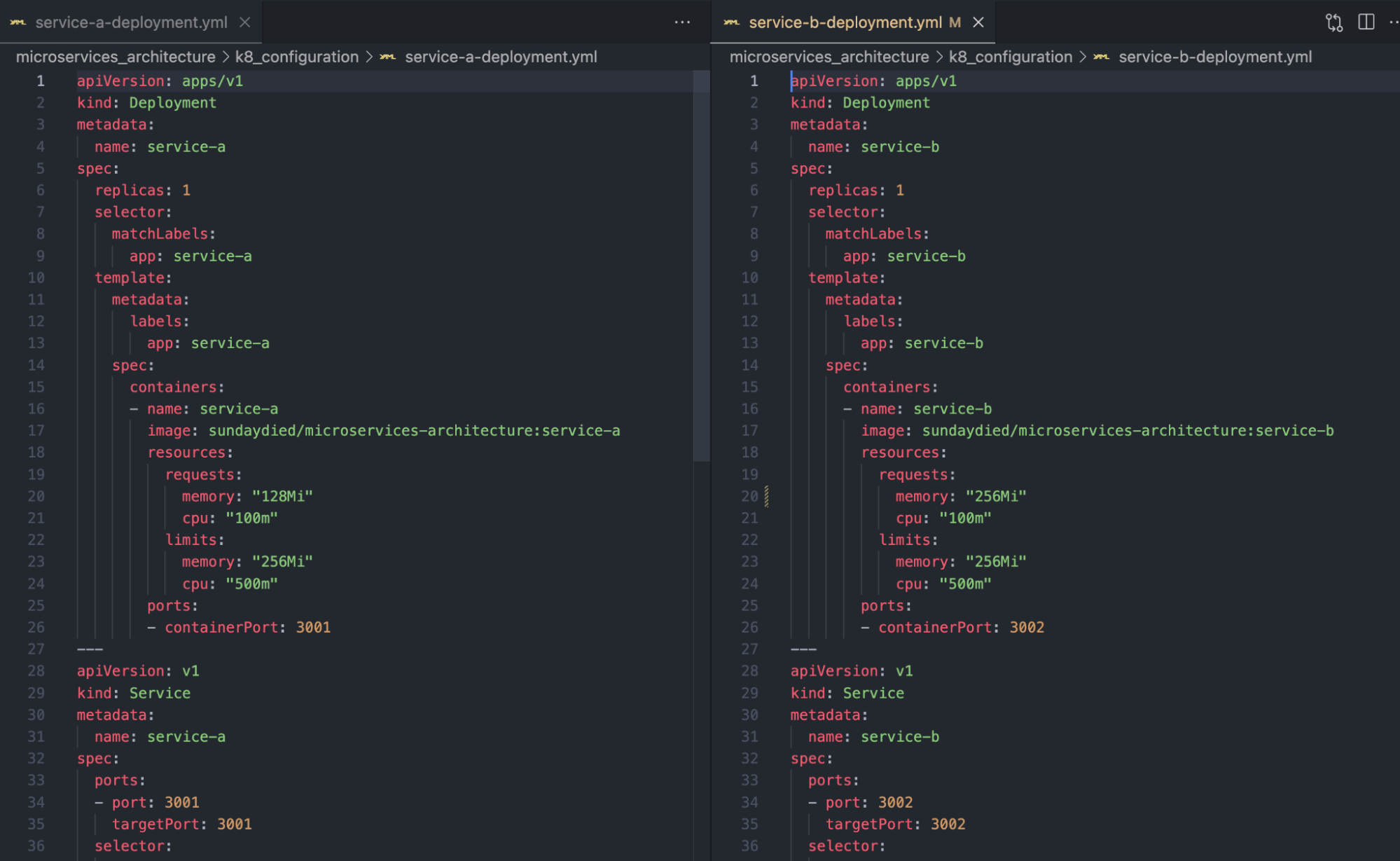Click 'cpu: "500m"' in left editor
The height and width of the screenshot is (861, 1400).
tap(230, 584)
